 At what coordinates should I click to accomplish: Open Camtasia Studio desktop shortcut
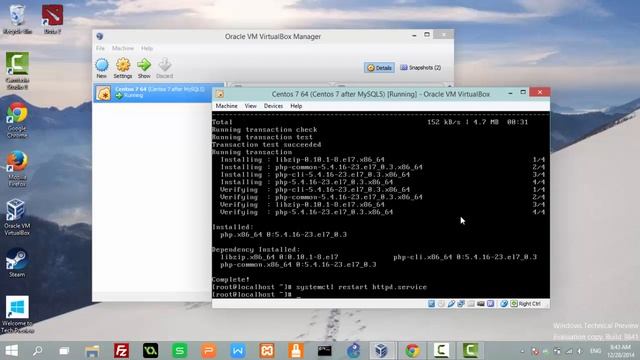pyautogui.click(x=17, y=70)
